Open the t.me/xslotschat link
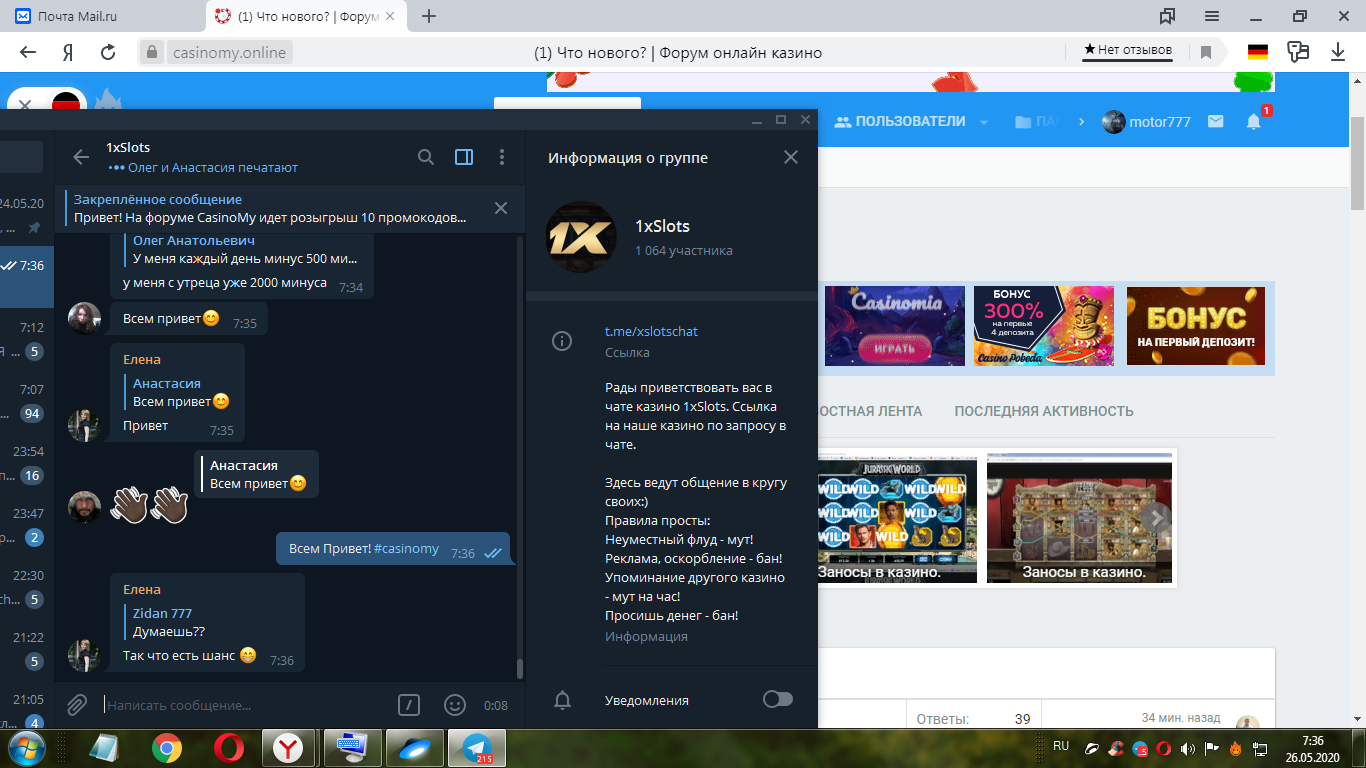The width and height of the screenshot is (1366, 768). point(651,331)
